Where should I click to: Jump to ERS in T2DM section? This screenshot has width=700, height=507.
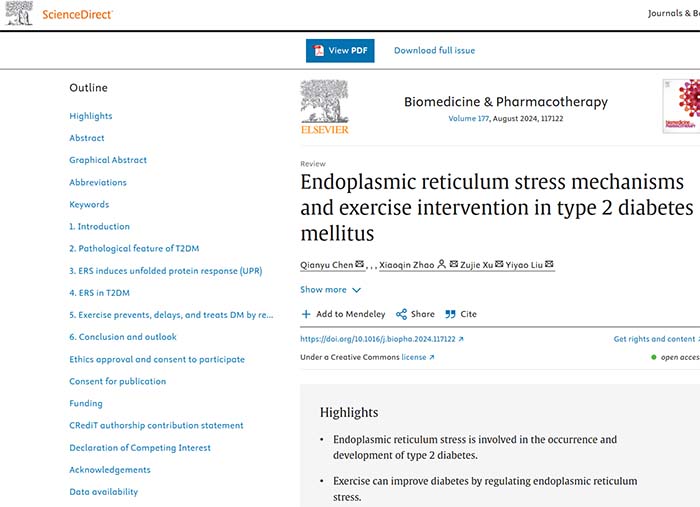[x=99, y=293]
